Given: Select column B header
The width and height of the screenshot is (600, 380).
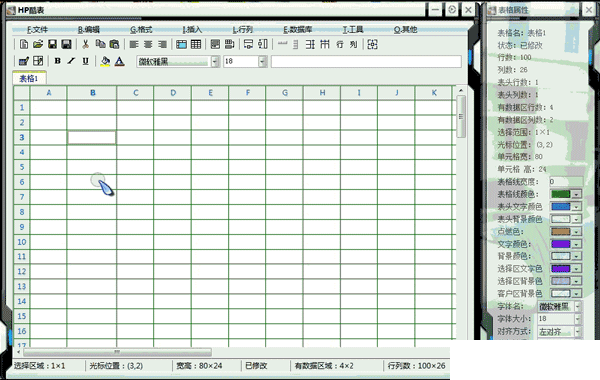Looking at the screenshot, I should click(x=92, y=93).
